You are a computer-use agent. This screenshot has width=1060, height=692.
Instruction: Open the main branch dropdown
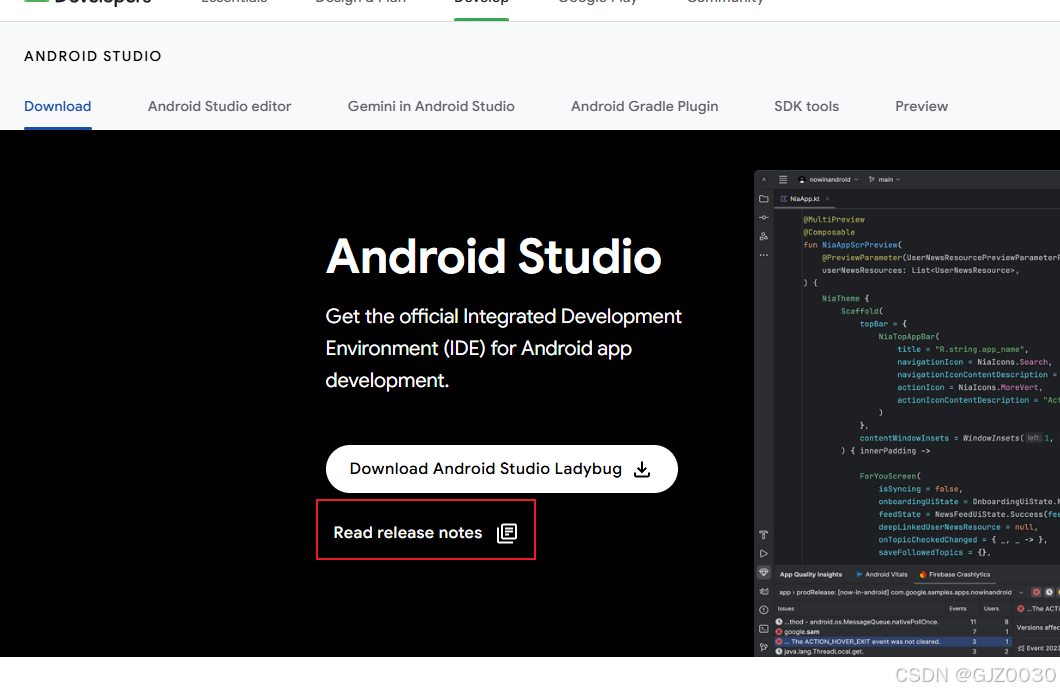coord(884,180)
